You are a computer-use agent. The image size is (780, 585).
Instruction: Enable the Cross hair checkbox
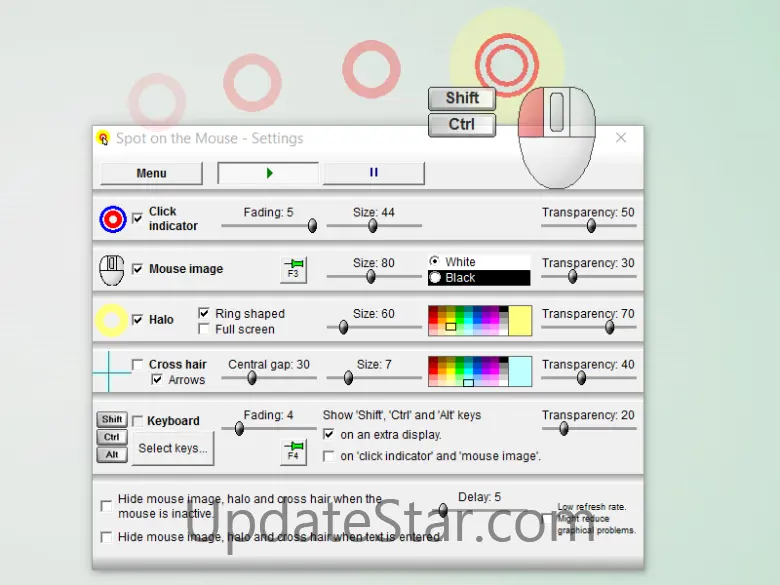[137, 365]
